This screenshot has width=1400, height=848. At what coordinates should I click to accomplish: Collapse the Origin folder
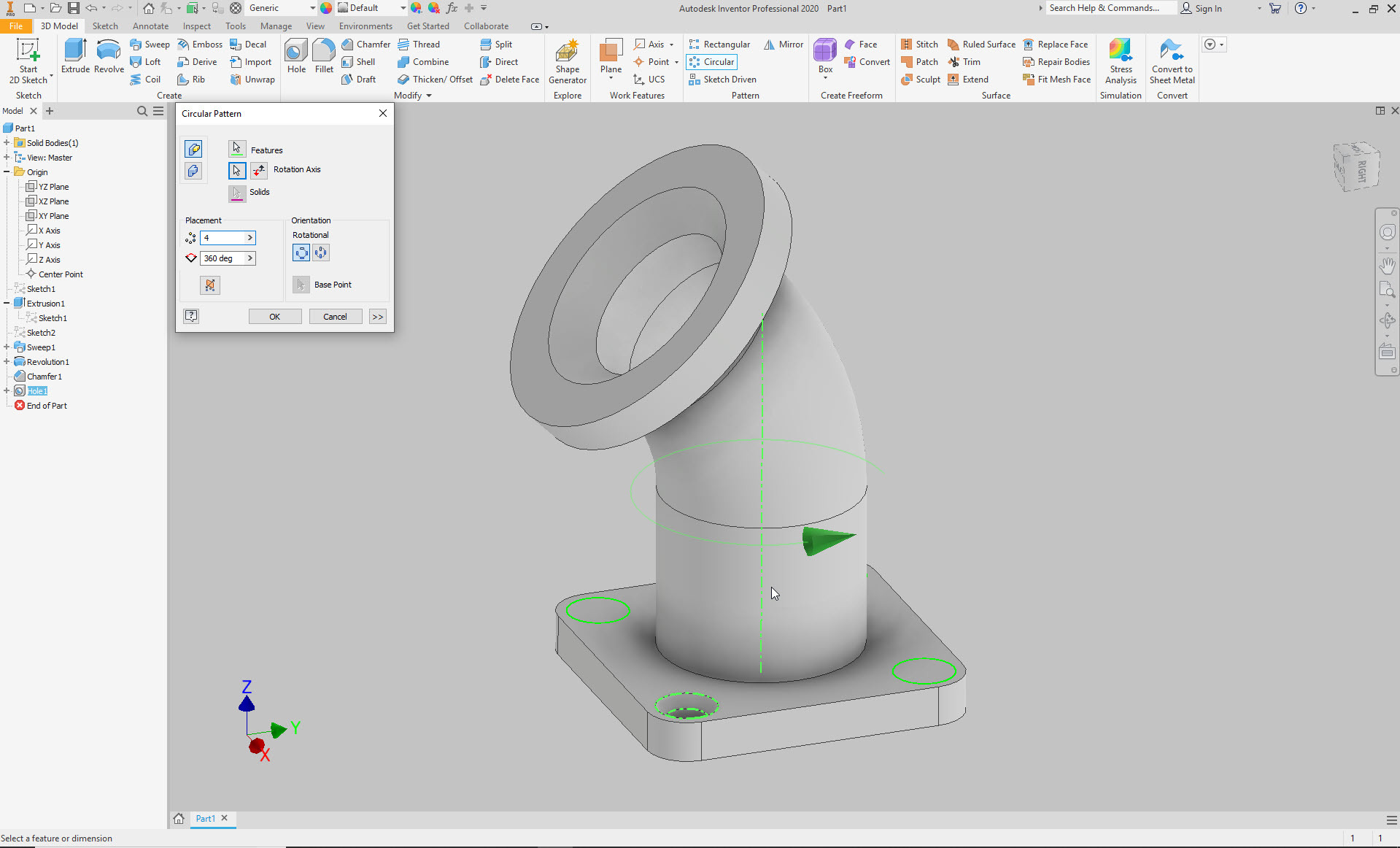[x=7, y=172]
